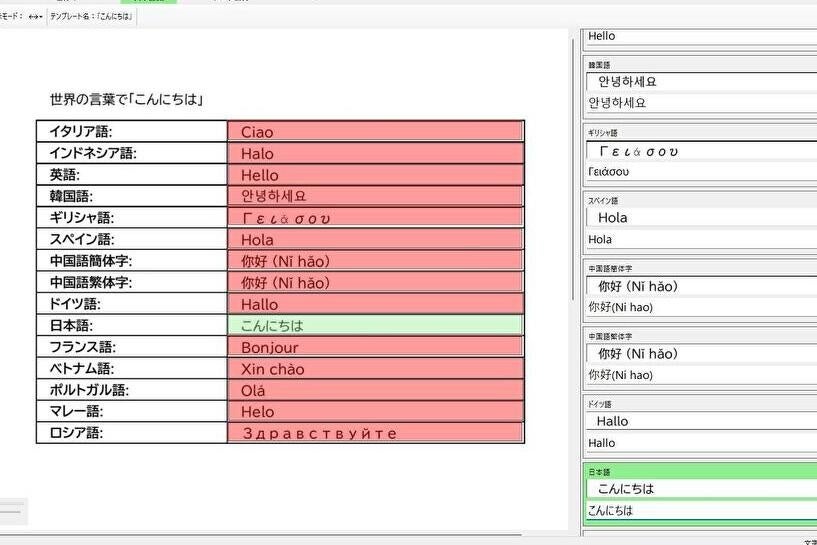Screen dimensions: 817x545
Task: Open the display mode arrow dropdown
Action: pos(35,17)
